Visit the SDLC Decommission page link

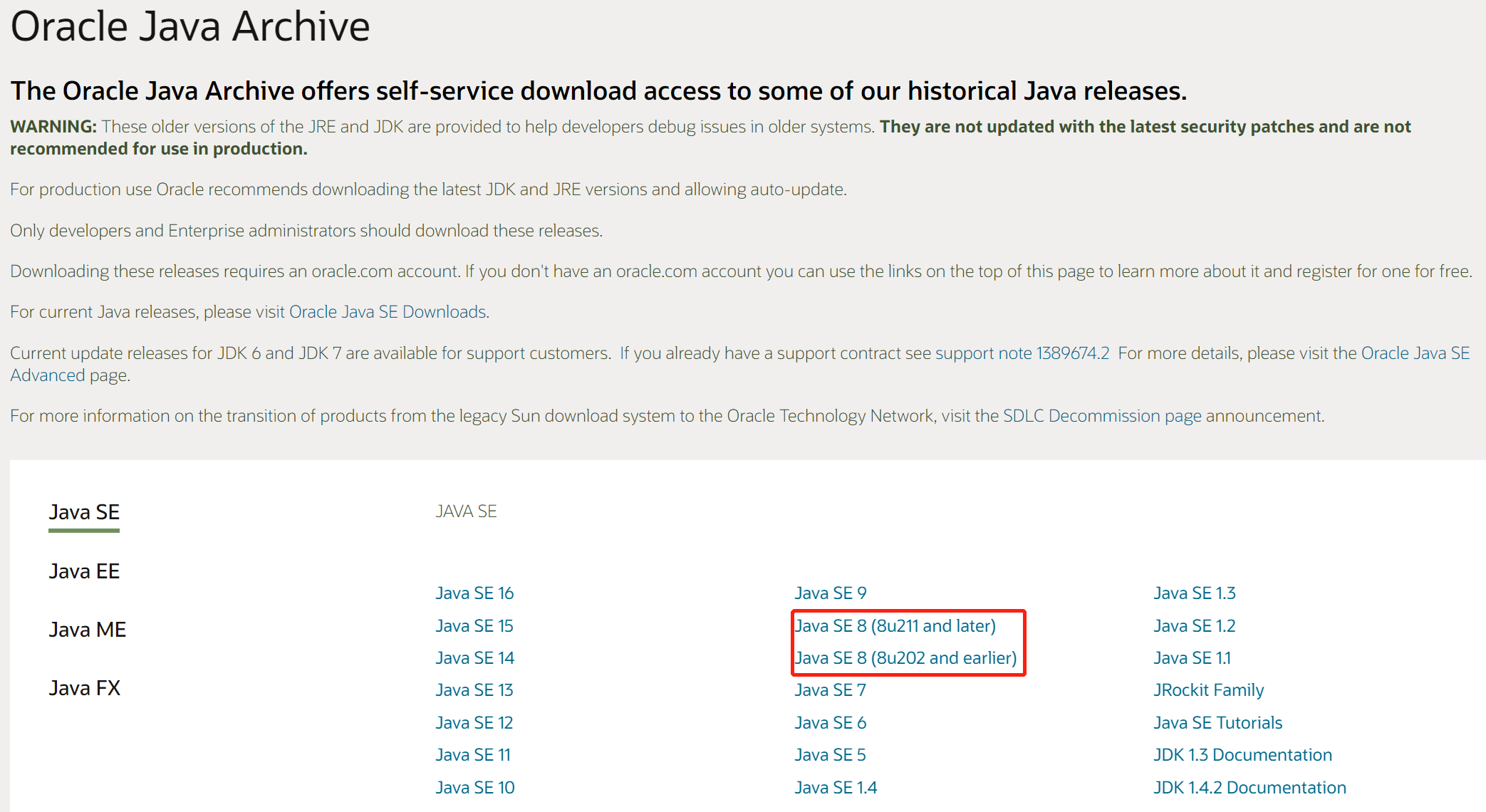point(1101,416)
